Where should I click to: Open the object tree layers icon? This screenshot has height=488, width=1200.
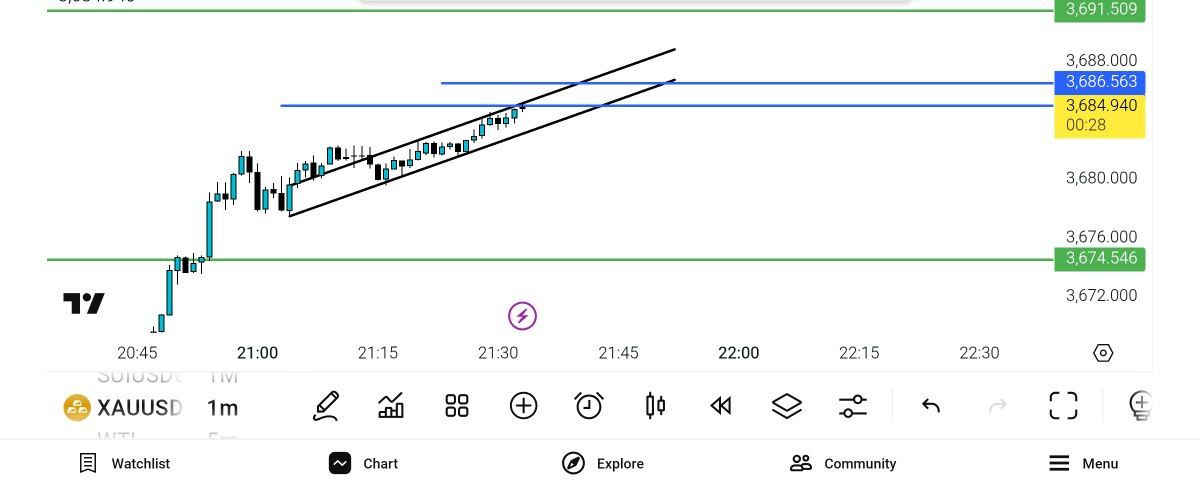[x=787, y=405]
